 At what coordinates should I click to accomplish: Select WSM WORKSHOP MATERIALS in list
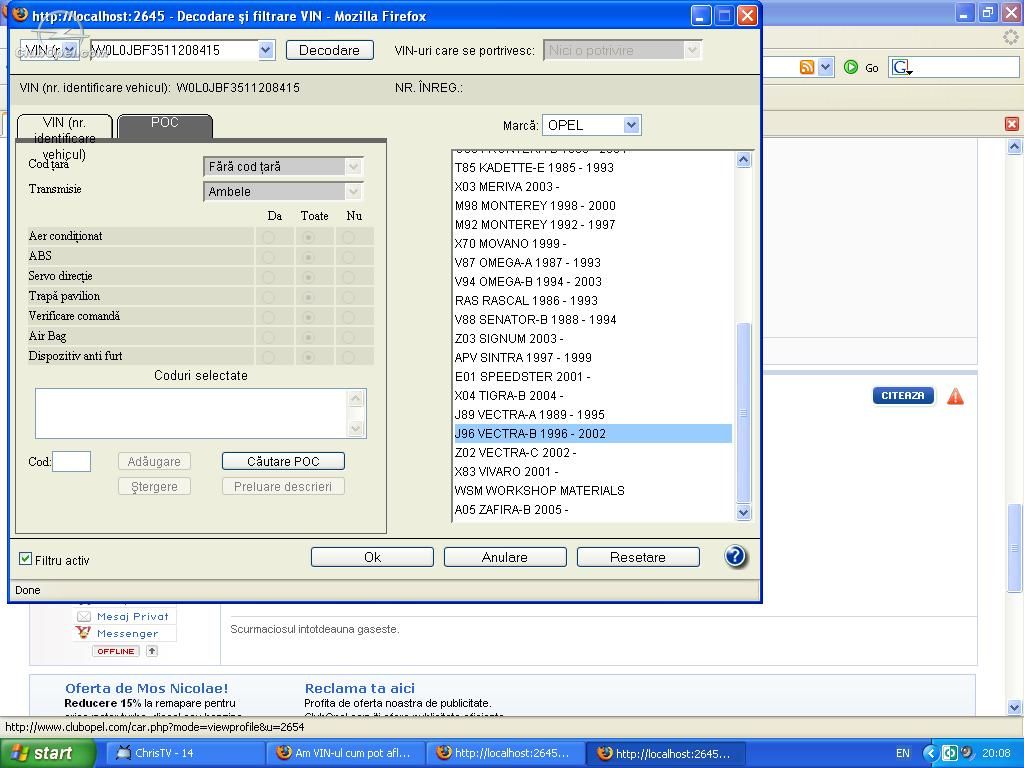593,490
